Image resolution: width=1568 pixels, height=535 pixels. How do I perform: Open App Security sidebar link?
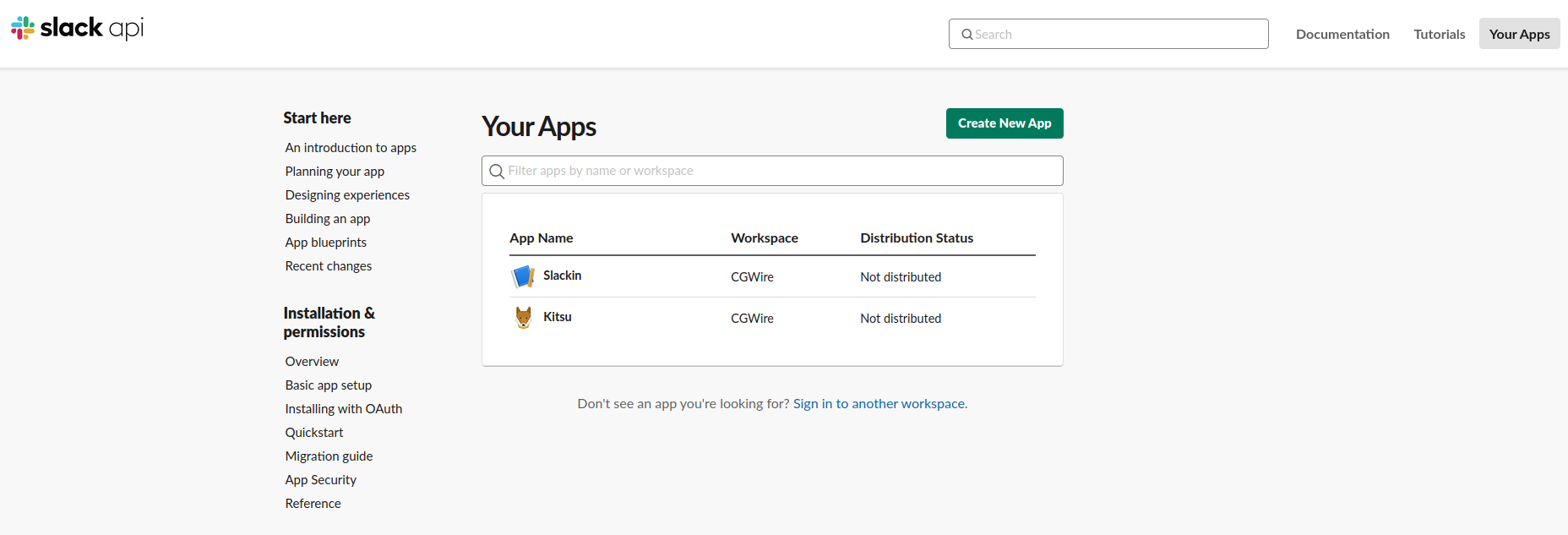click(x=321, y=480)
